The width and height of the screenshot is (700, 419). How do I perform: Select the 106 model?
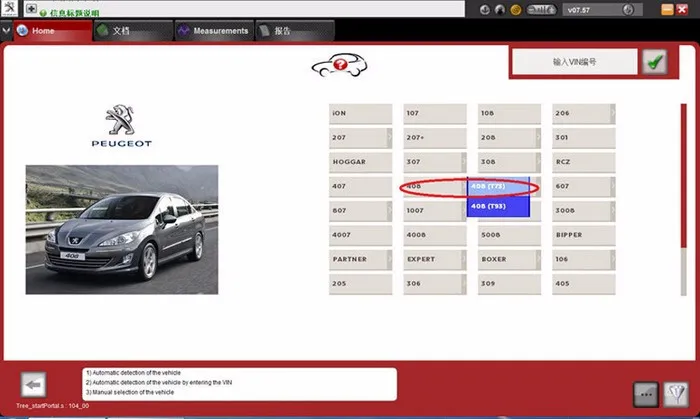(583, 260)
